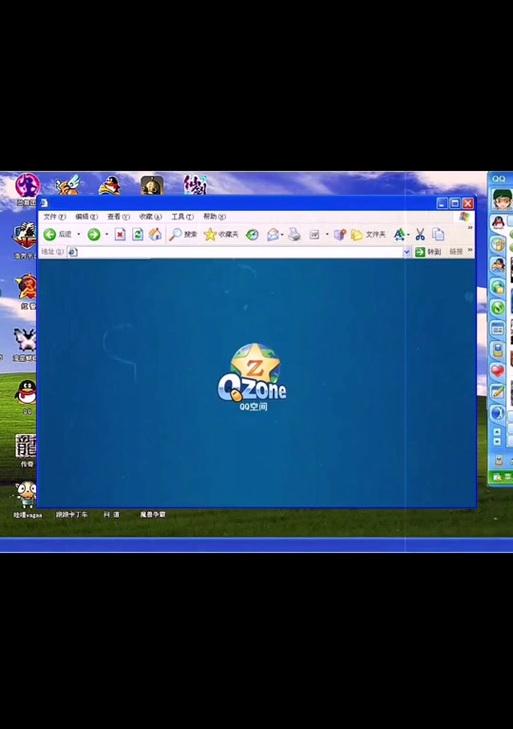The image size is (513, 729).
Task: Click inside the address bar field
Action: tap(235, 252)
